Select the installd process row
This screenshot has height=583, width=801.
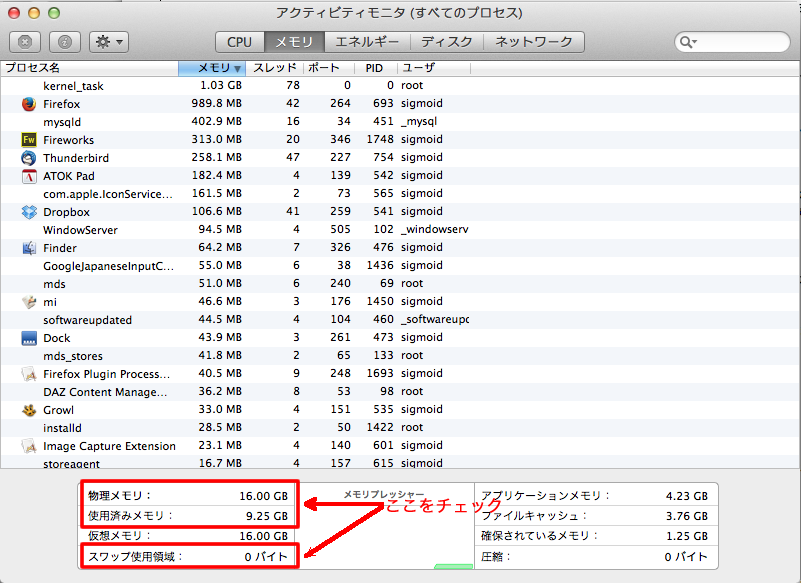400,428
